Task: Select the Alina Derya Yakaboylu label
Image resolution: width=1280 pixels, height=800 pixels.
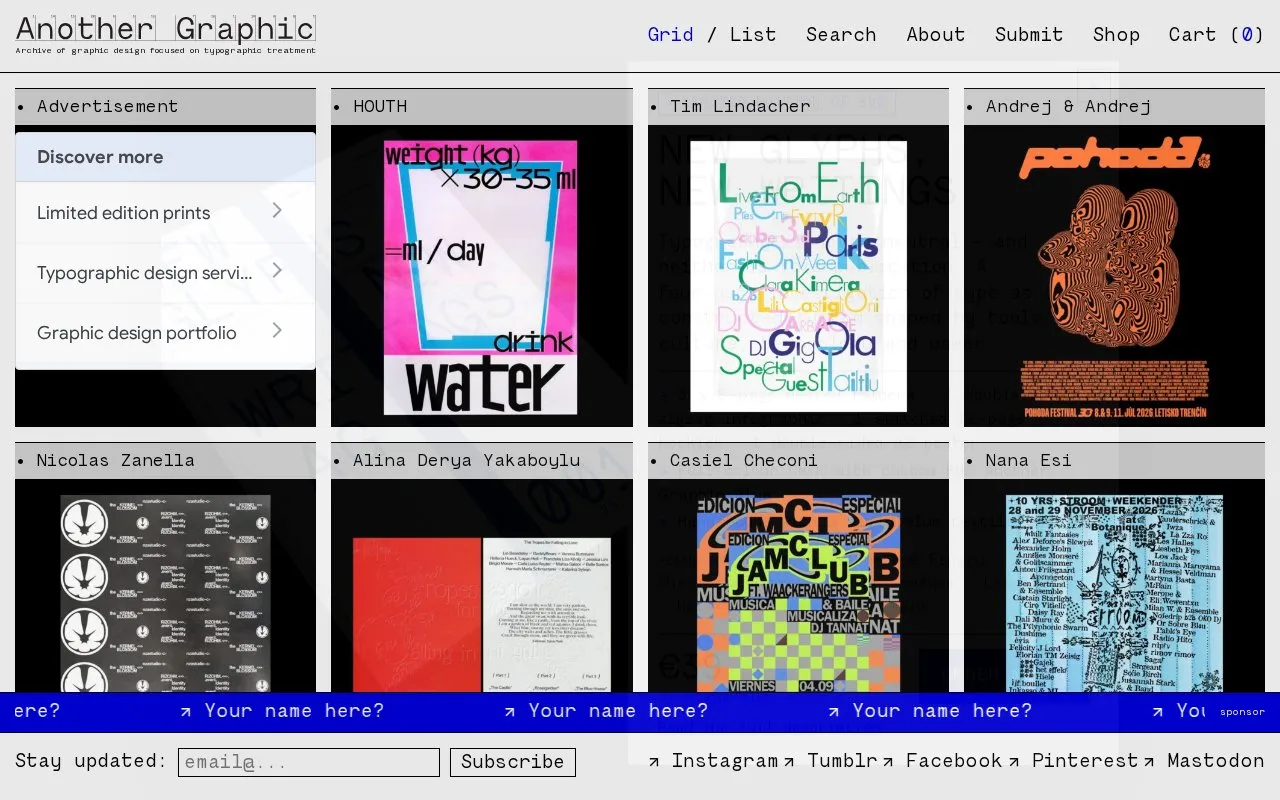Action: pos(466,460)
